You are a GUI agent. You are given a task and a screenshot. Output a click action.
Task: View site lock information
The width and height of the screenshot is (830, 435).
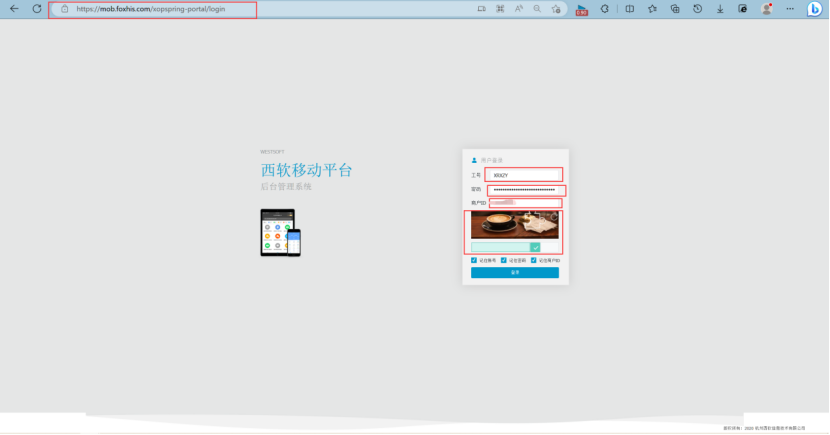[x=65, y=9]
